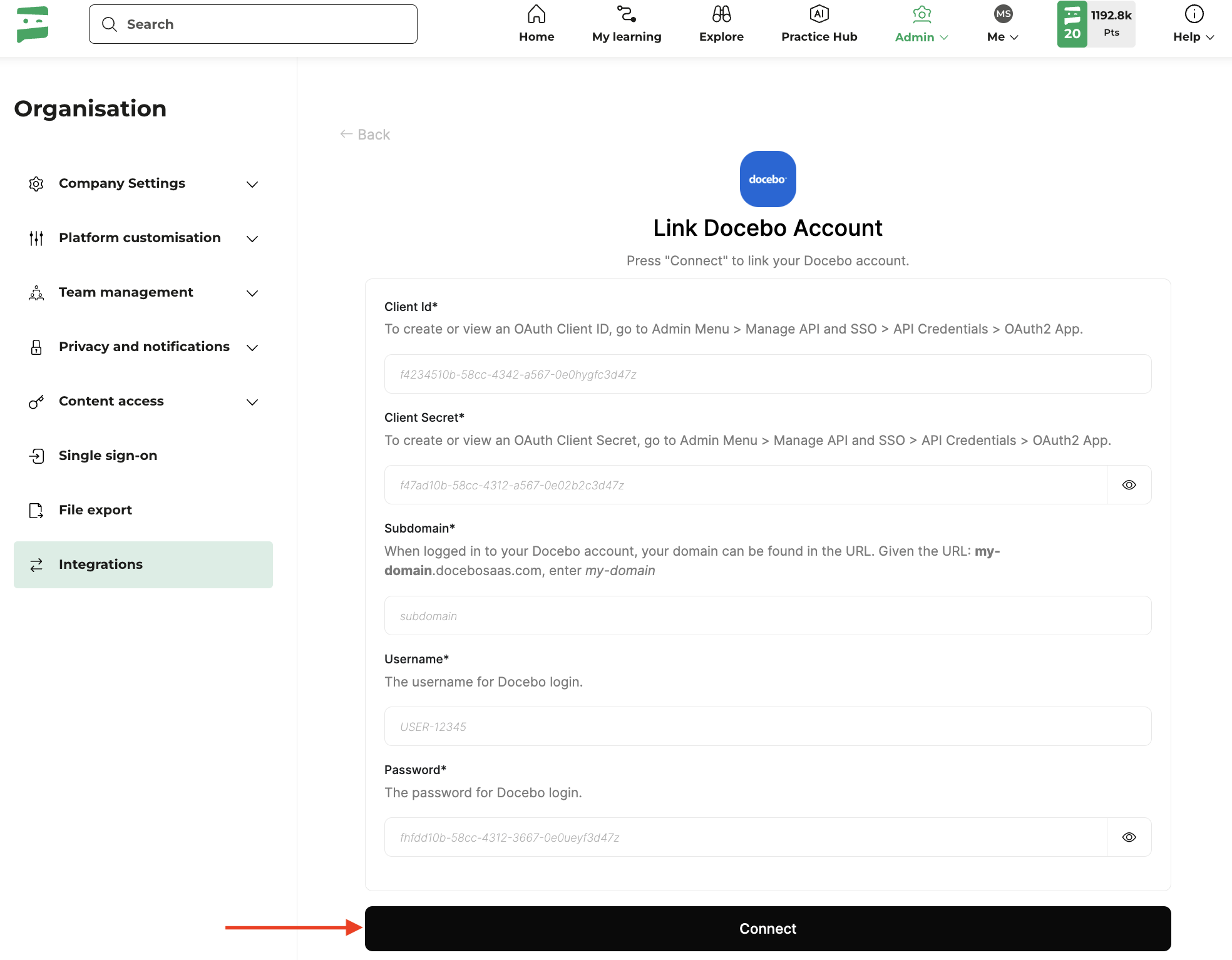
Task: Expand Privacy and notifications chevron
Action: tap(252, 348)
